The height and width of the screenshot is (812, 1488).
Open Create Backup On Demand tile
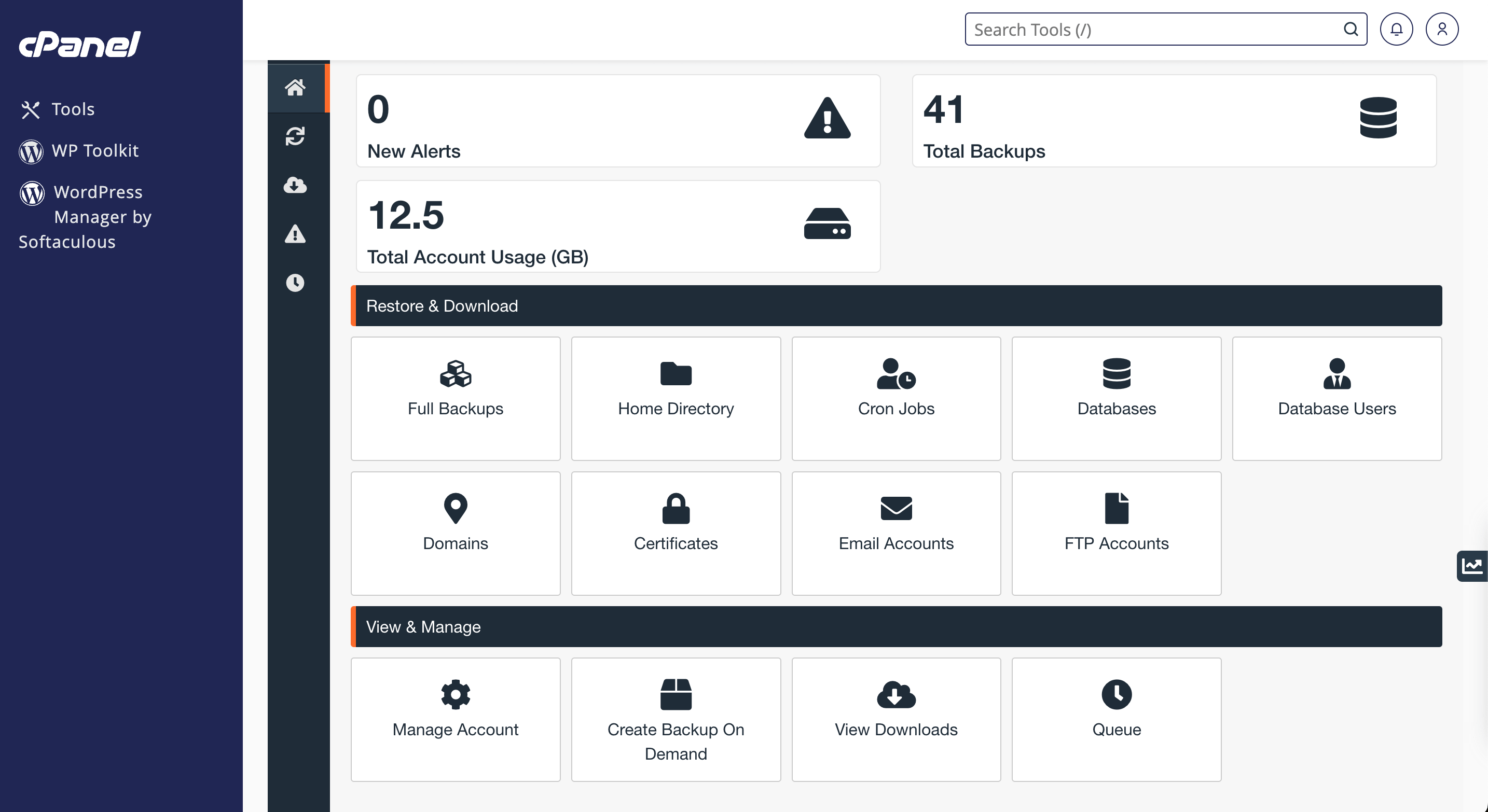tap(676, 719)
